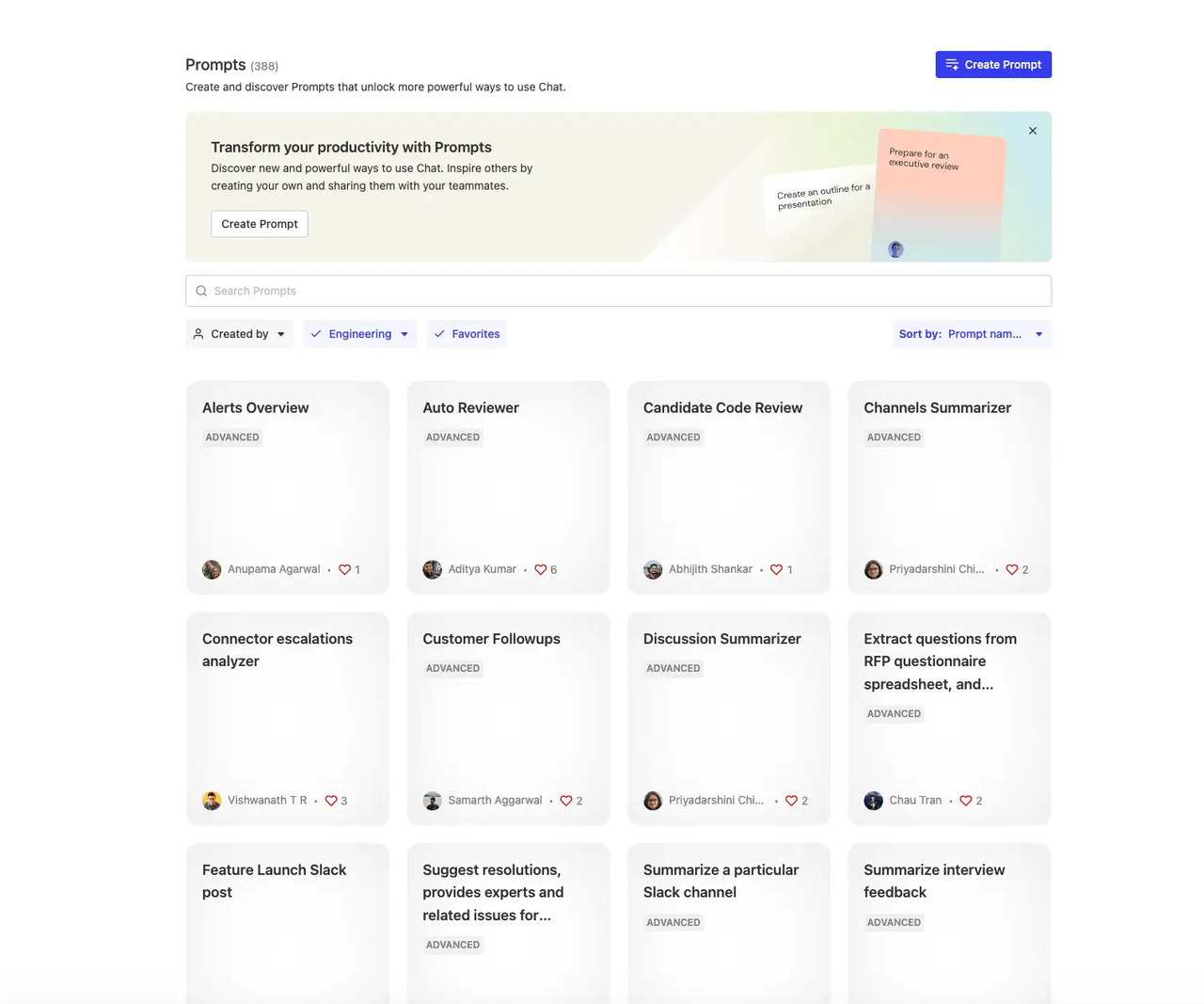Click the Search Prompts input field
Viewport: 1204px width, 1004px height.
(x=621, y=291)
